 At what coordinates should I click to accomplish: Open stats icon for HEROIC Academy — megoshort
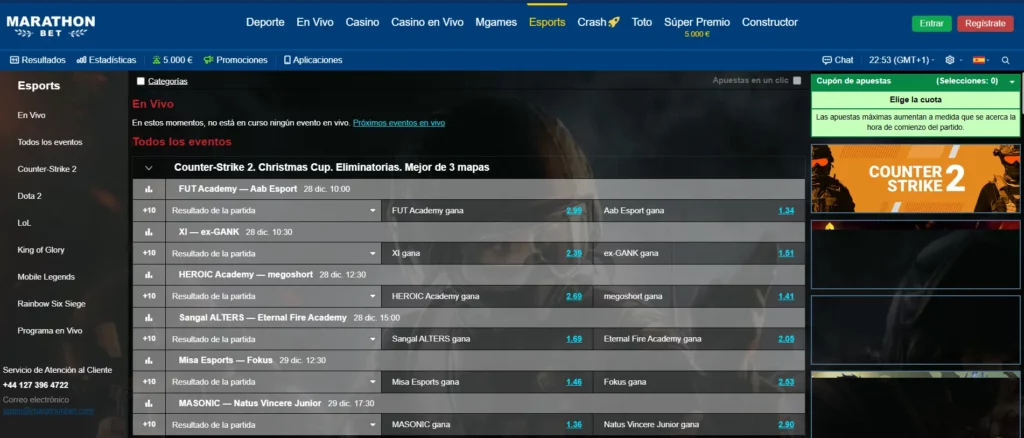(148, 275)
